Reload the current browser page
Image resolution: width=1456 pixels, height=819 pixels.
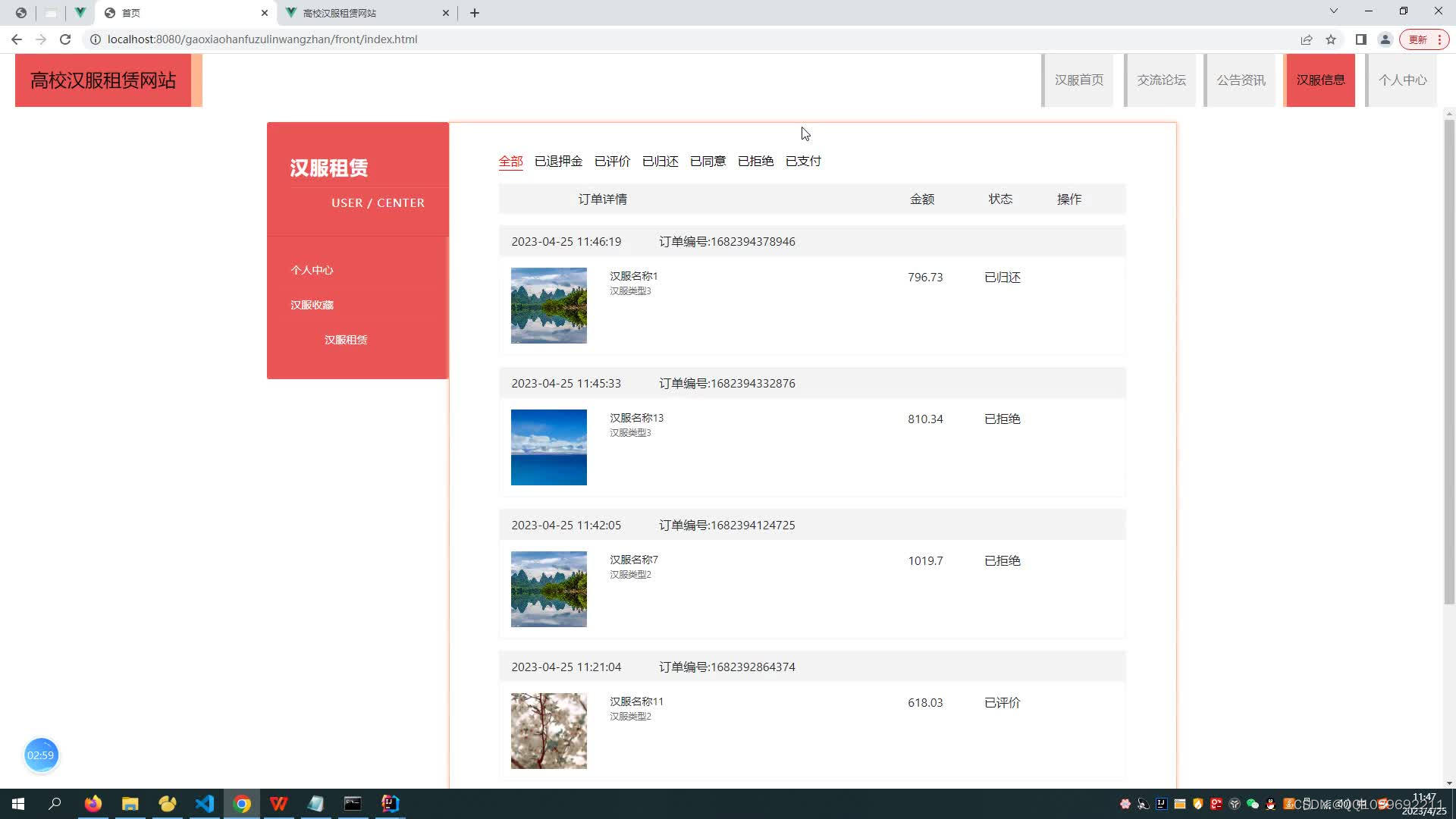(x=65, y=39)
